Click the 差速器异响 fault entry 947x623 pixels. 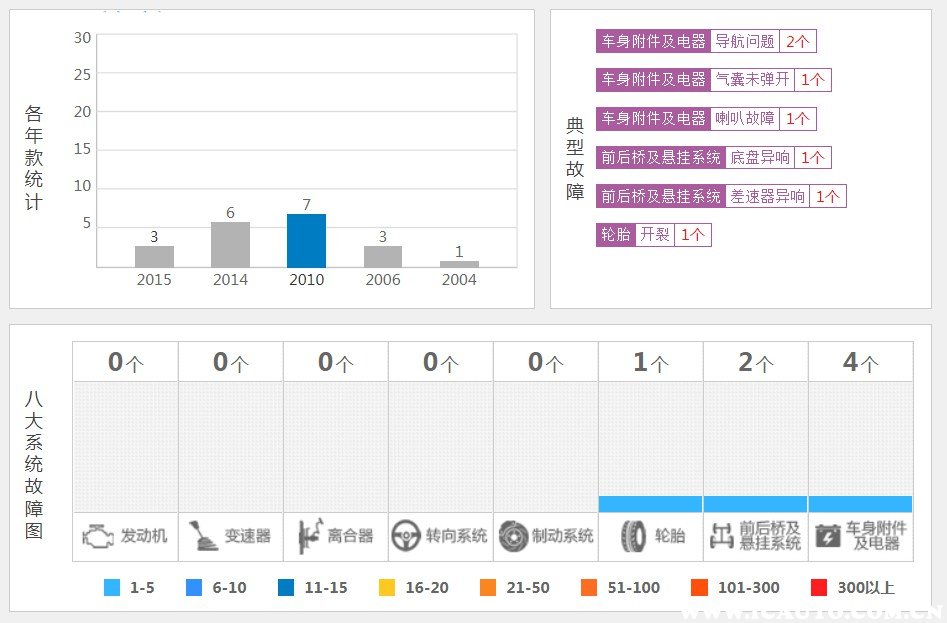767,196
